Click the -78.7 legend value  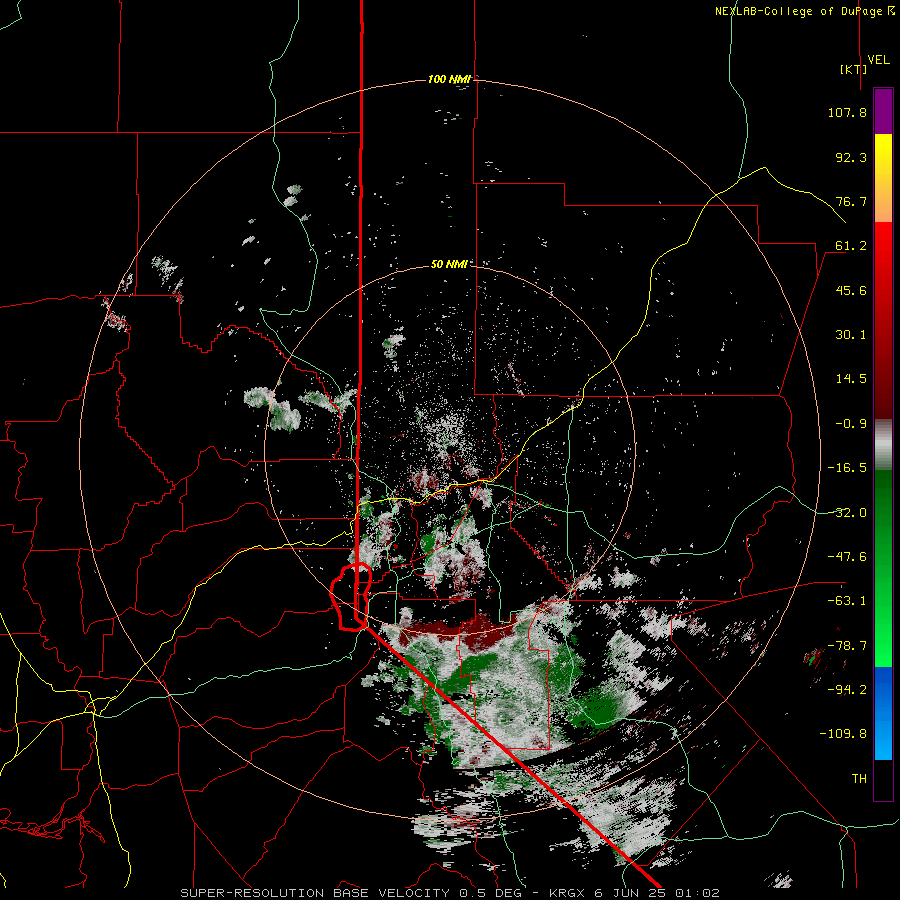847,646
